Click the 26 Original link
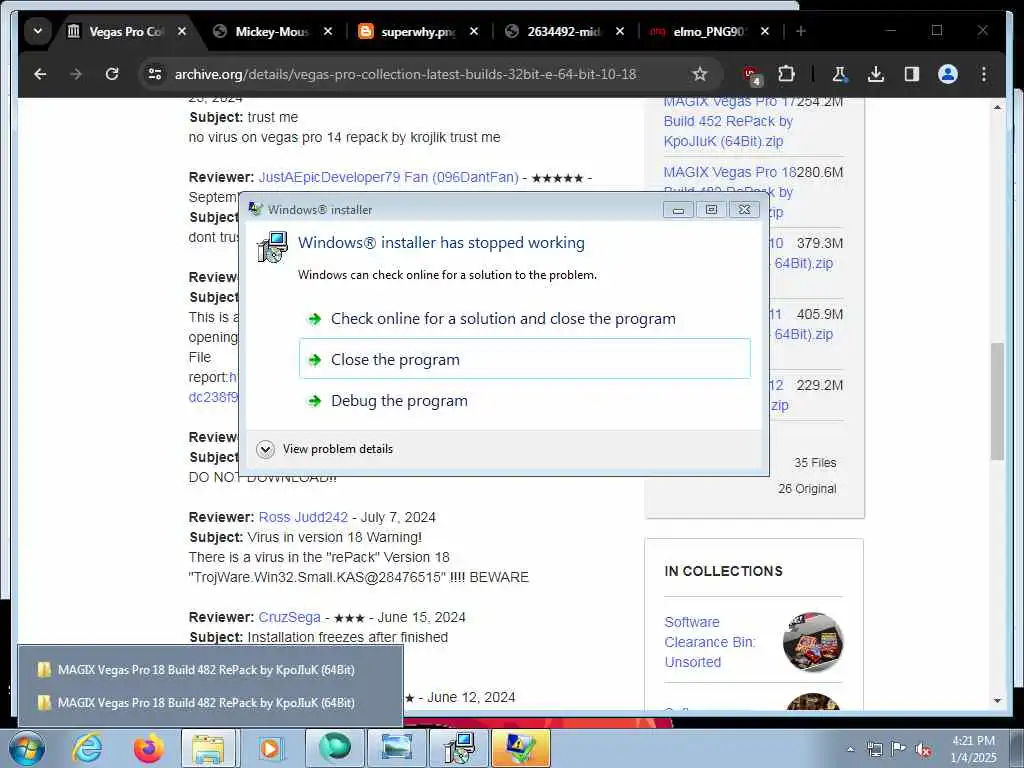The image size is (1024, 768). (807, 488)
